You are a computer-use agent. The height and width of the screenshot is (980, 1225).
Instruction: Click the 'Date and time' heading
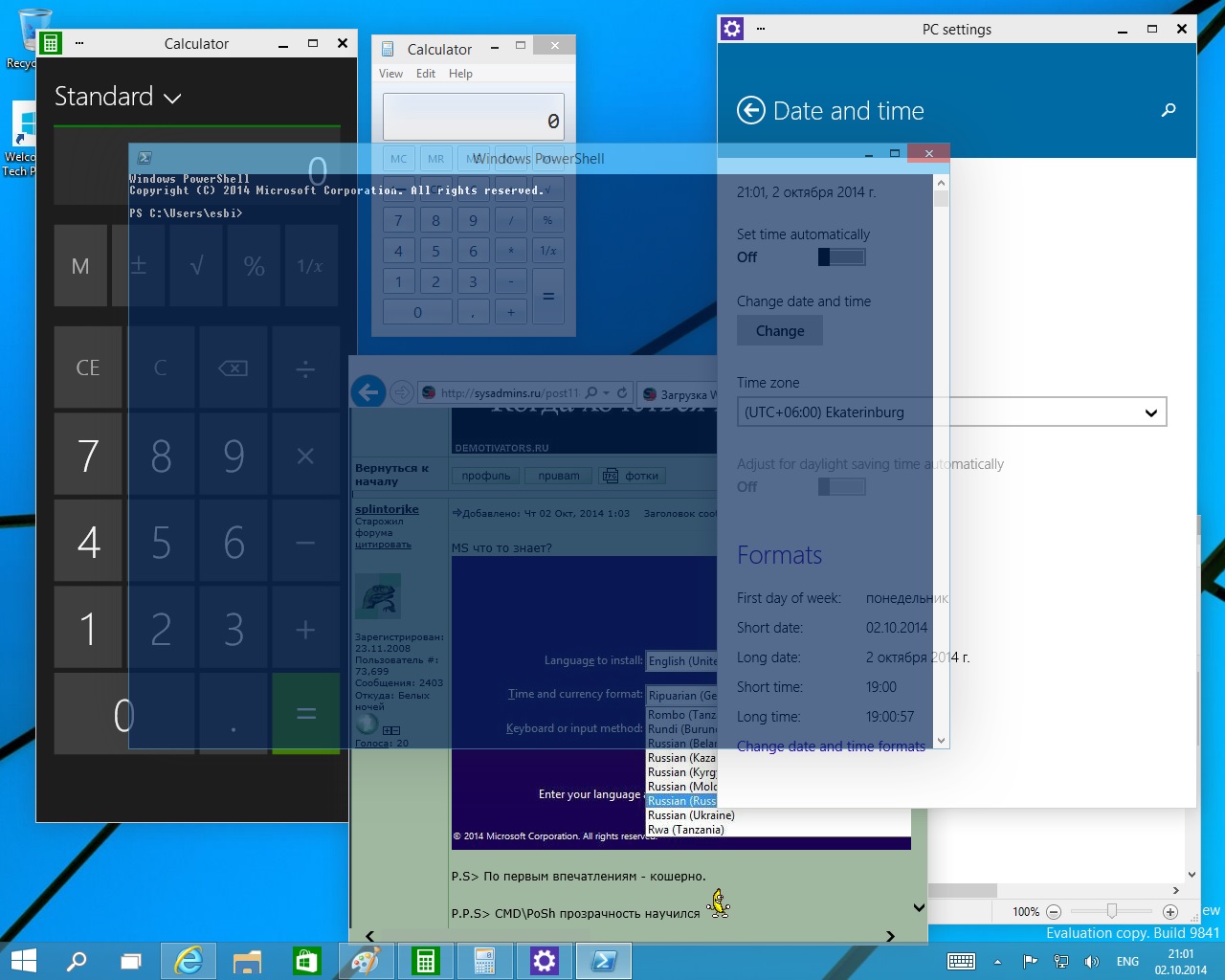848,111
